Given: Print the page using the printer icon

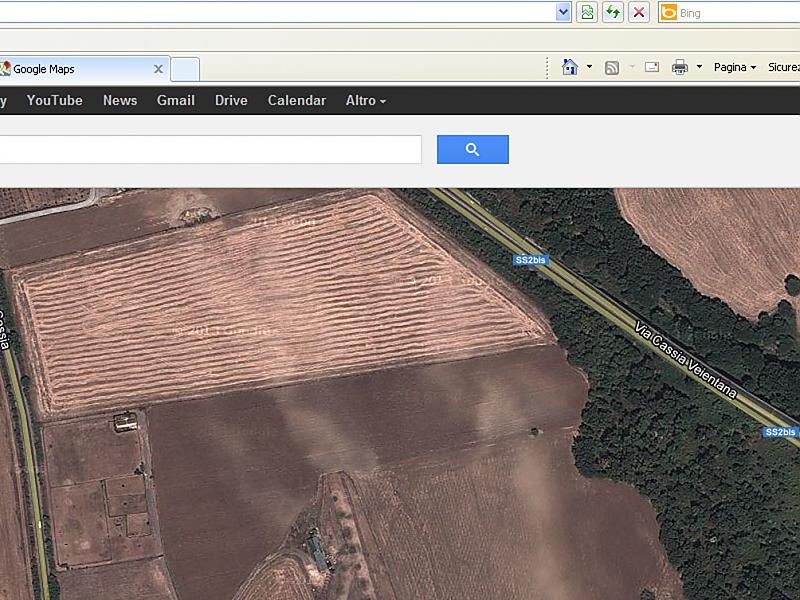Looking at the screenshot, I should (x=680, y=67).
